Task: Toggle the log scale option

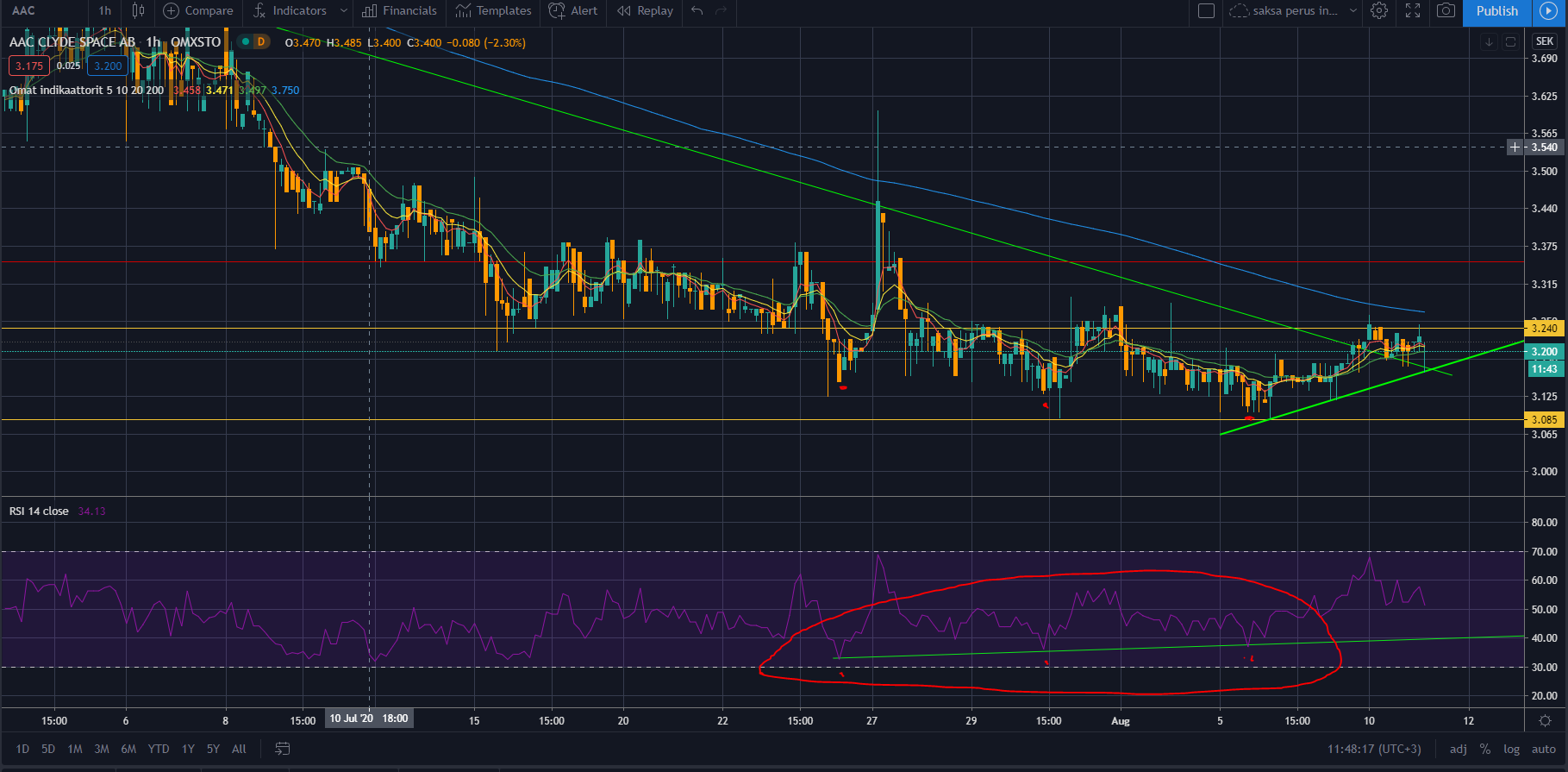Action: 1512,749
